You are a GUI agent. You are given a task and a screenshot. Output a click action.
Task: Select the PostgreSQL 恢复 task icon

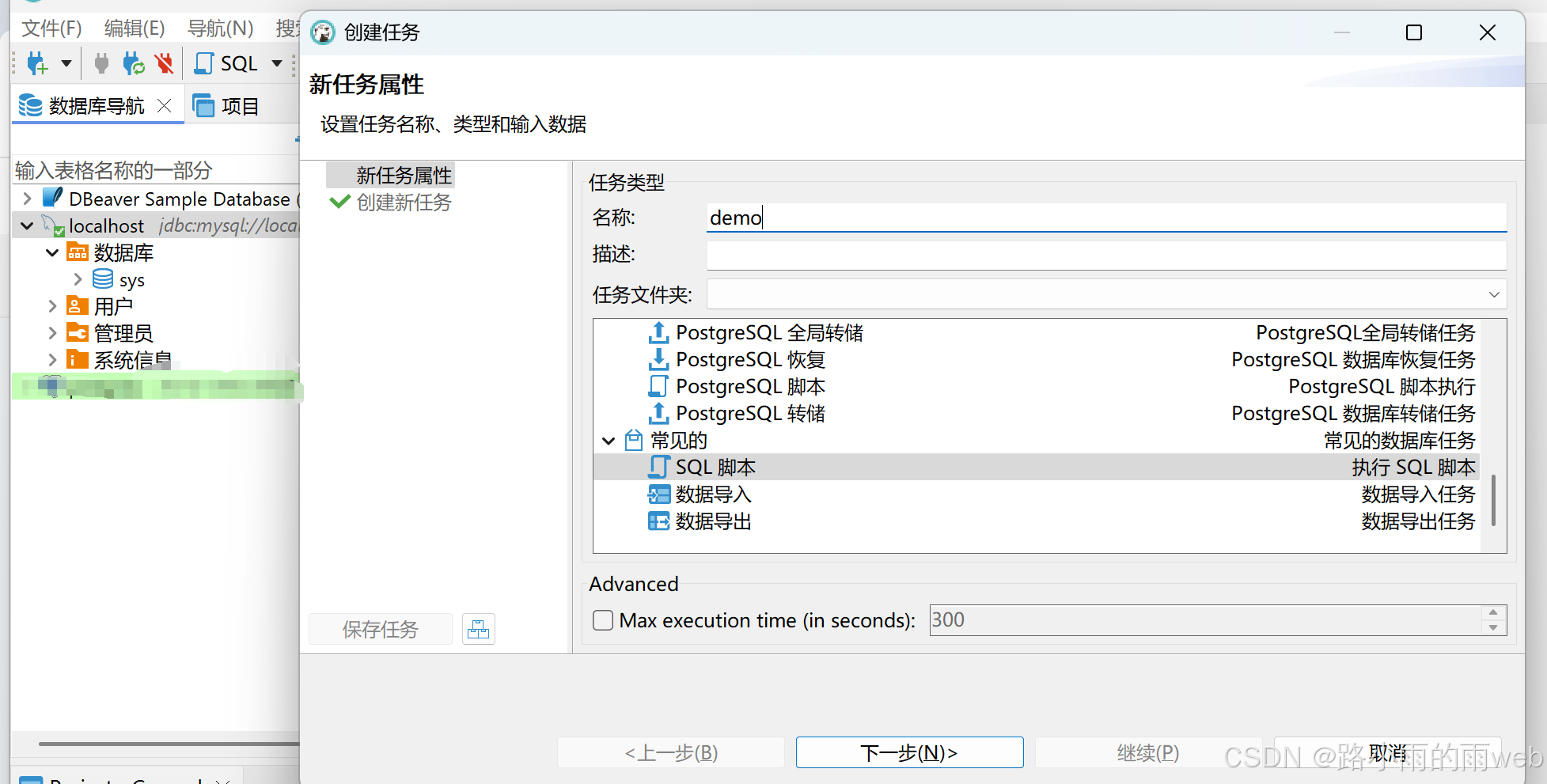click(658, 360)
